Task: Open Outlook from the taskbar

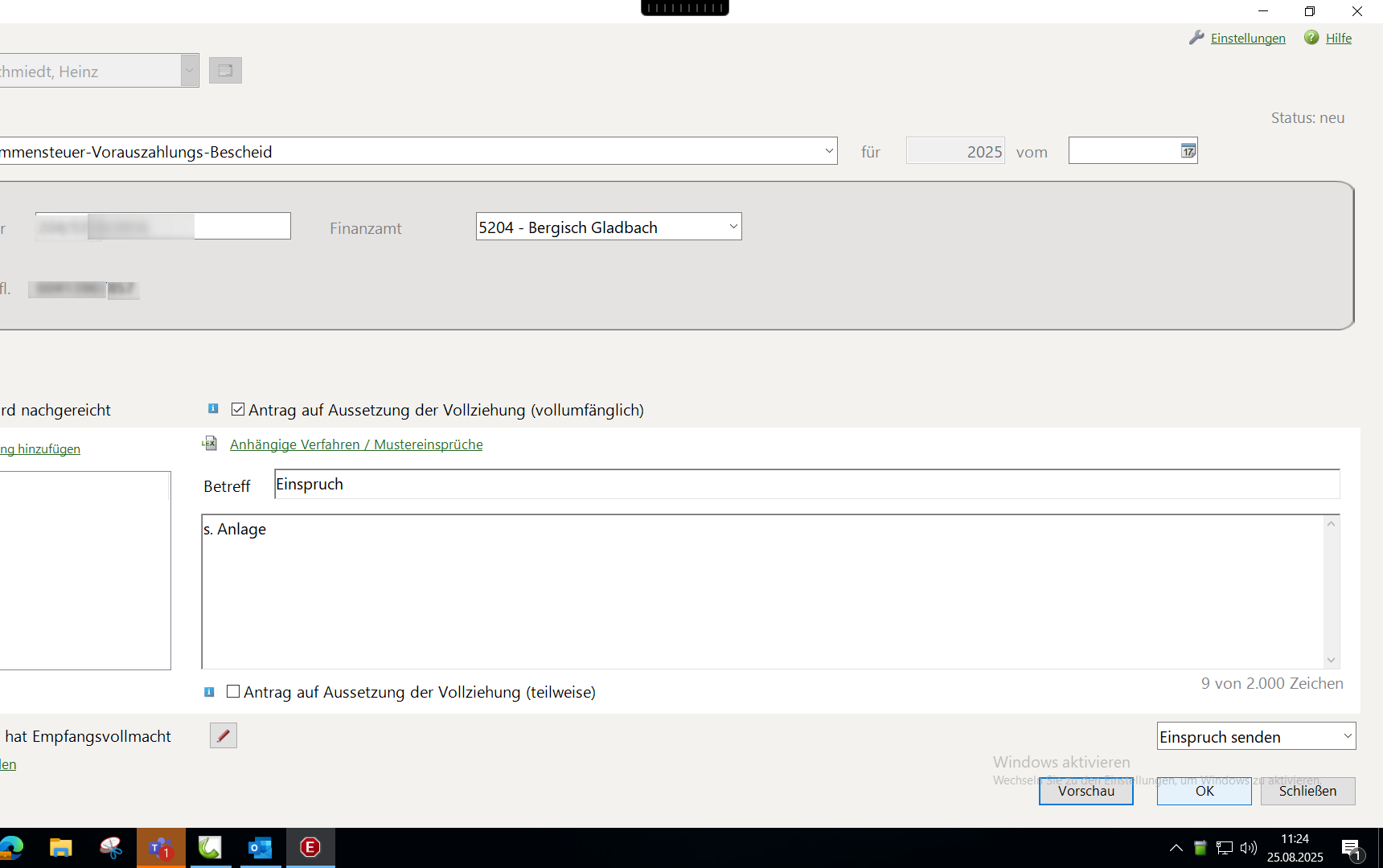Action: tap(260, 847)
